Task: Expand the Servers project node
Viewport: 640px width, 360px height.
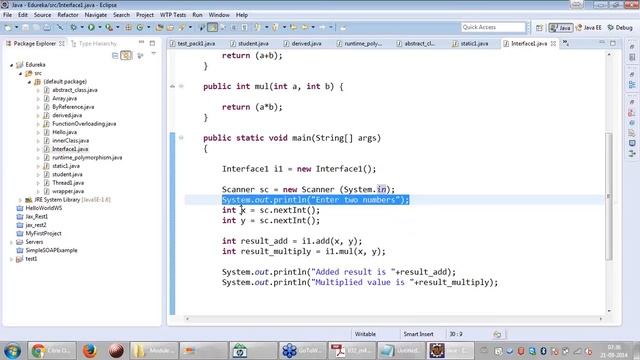Action: 11,242
